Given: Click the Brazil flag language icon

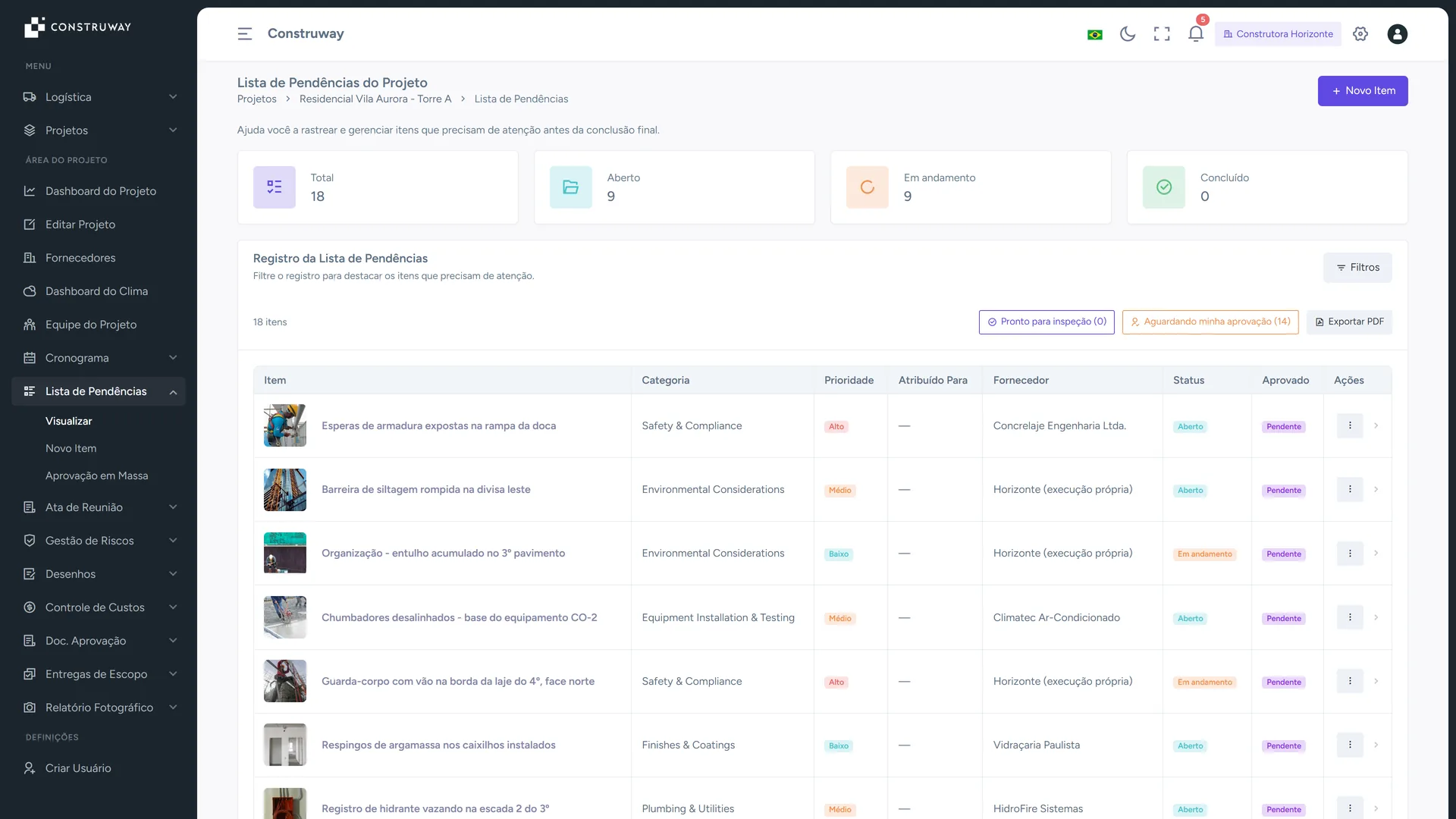Looking at the screenshot, I should tap(1094, 35).
